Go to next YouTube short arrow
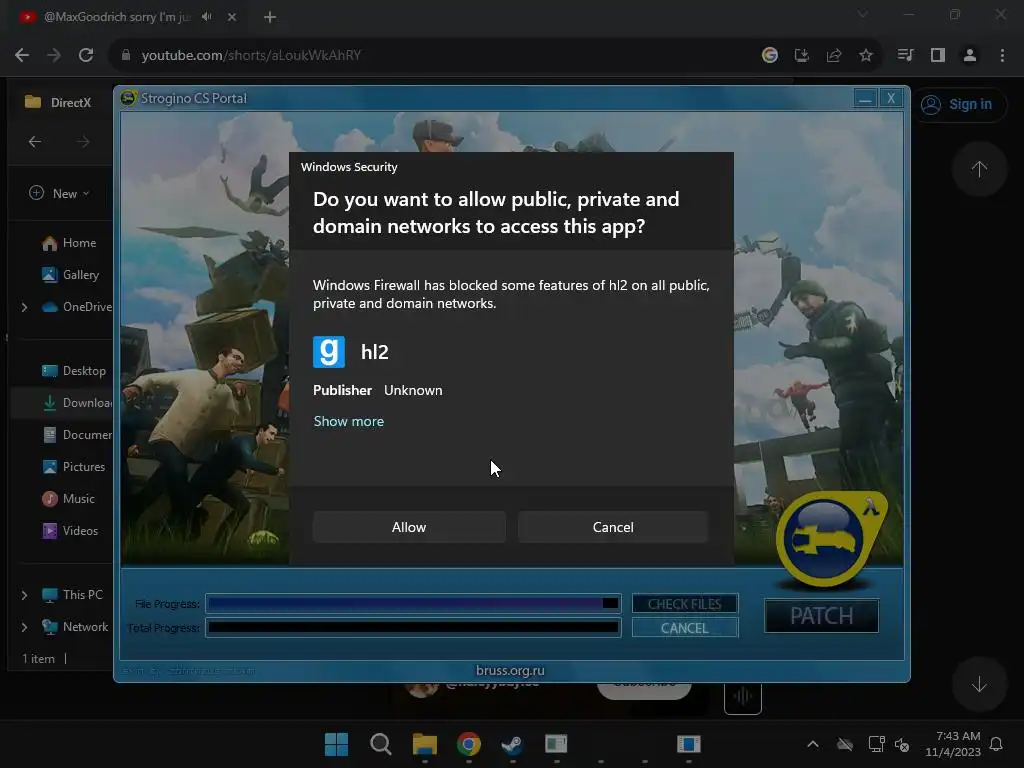1024x768 pixels. click(x=979, y=684)
